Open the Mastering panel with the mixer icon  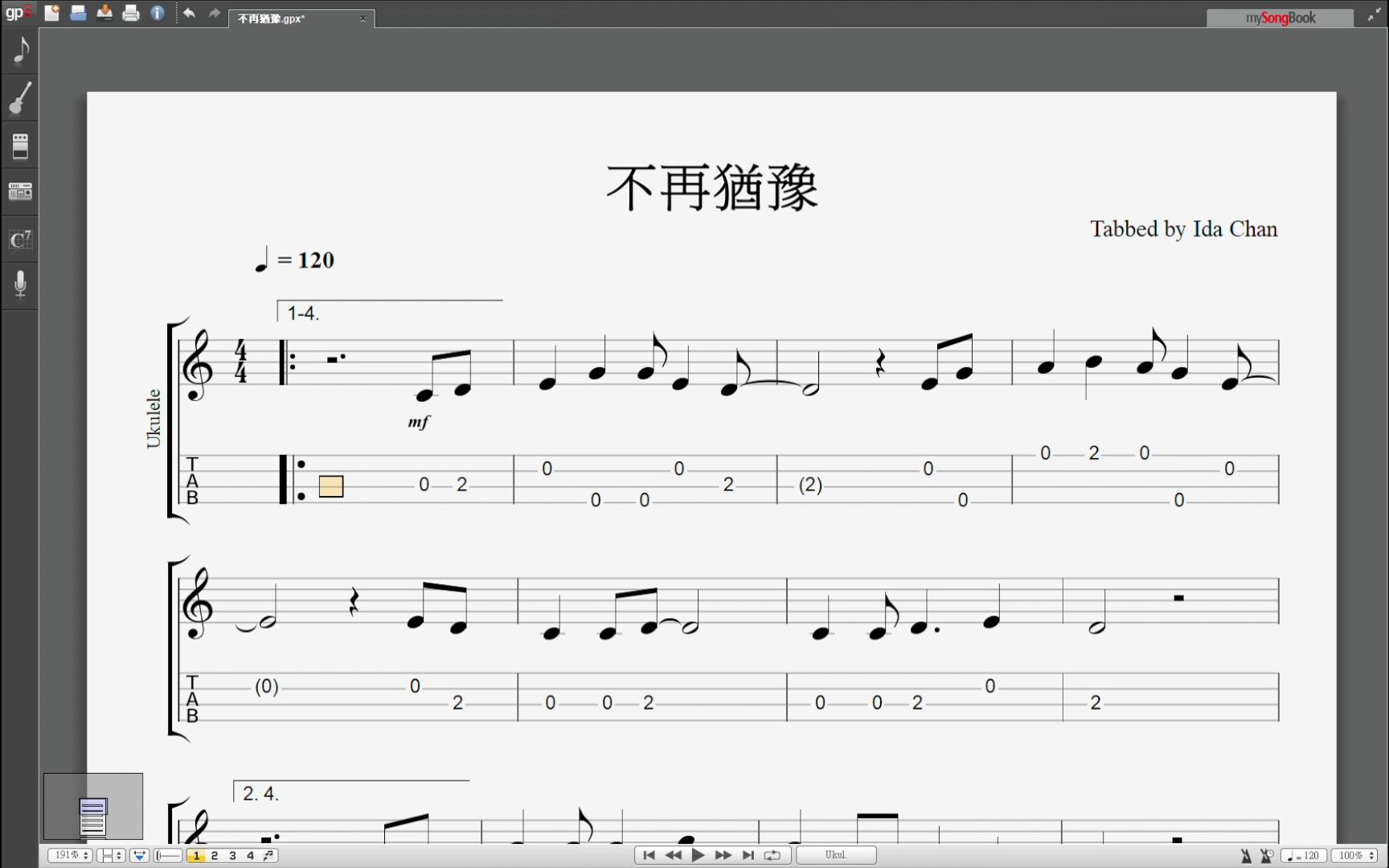tap(20, 192)
